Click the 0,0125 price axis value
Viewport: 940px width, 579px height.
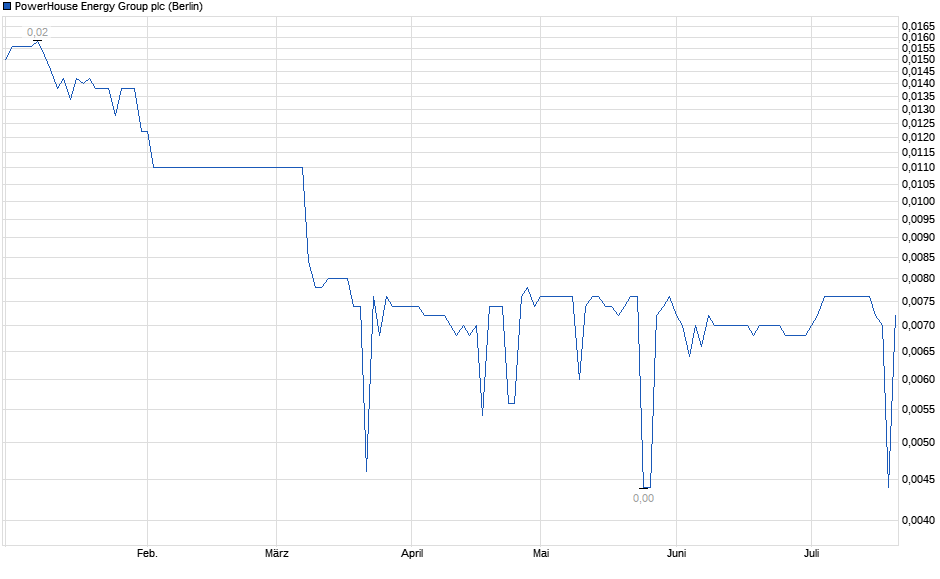[x=918, y=123]
